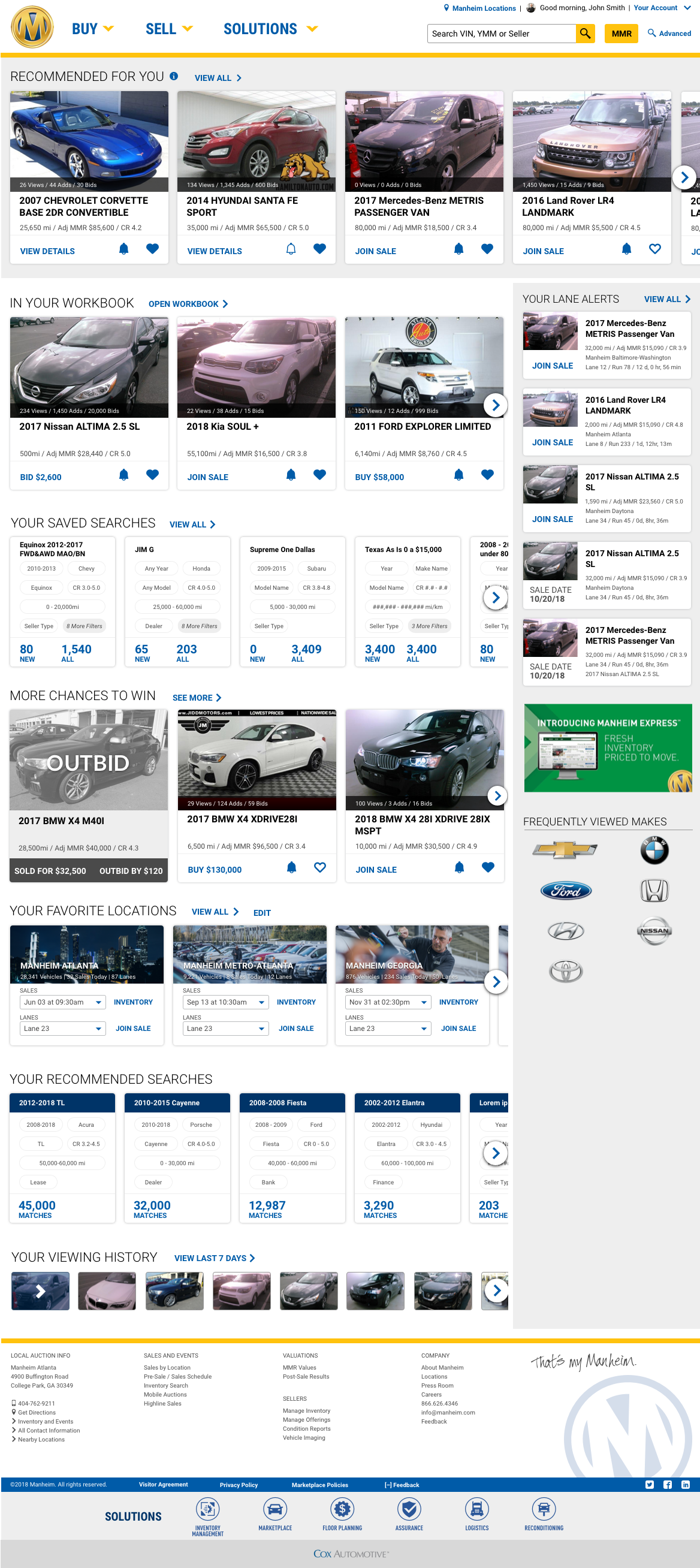Click EDIT favorite locations
Screen dimensions: 700x1568
262,912
